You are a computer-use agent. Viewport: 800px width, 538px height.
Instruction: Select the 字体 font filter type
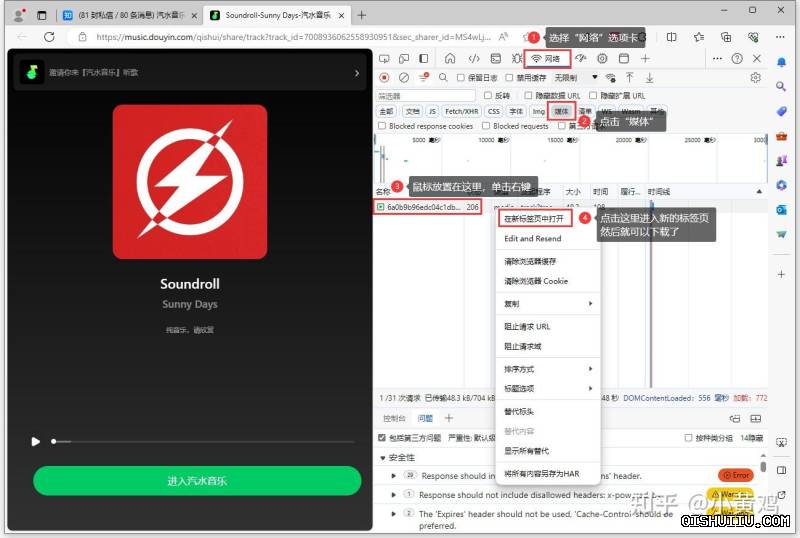click(516, 111)
